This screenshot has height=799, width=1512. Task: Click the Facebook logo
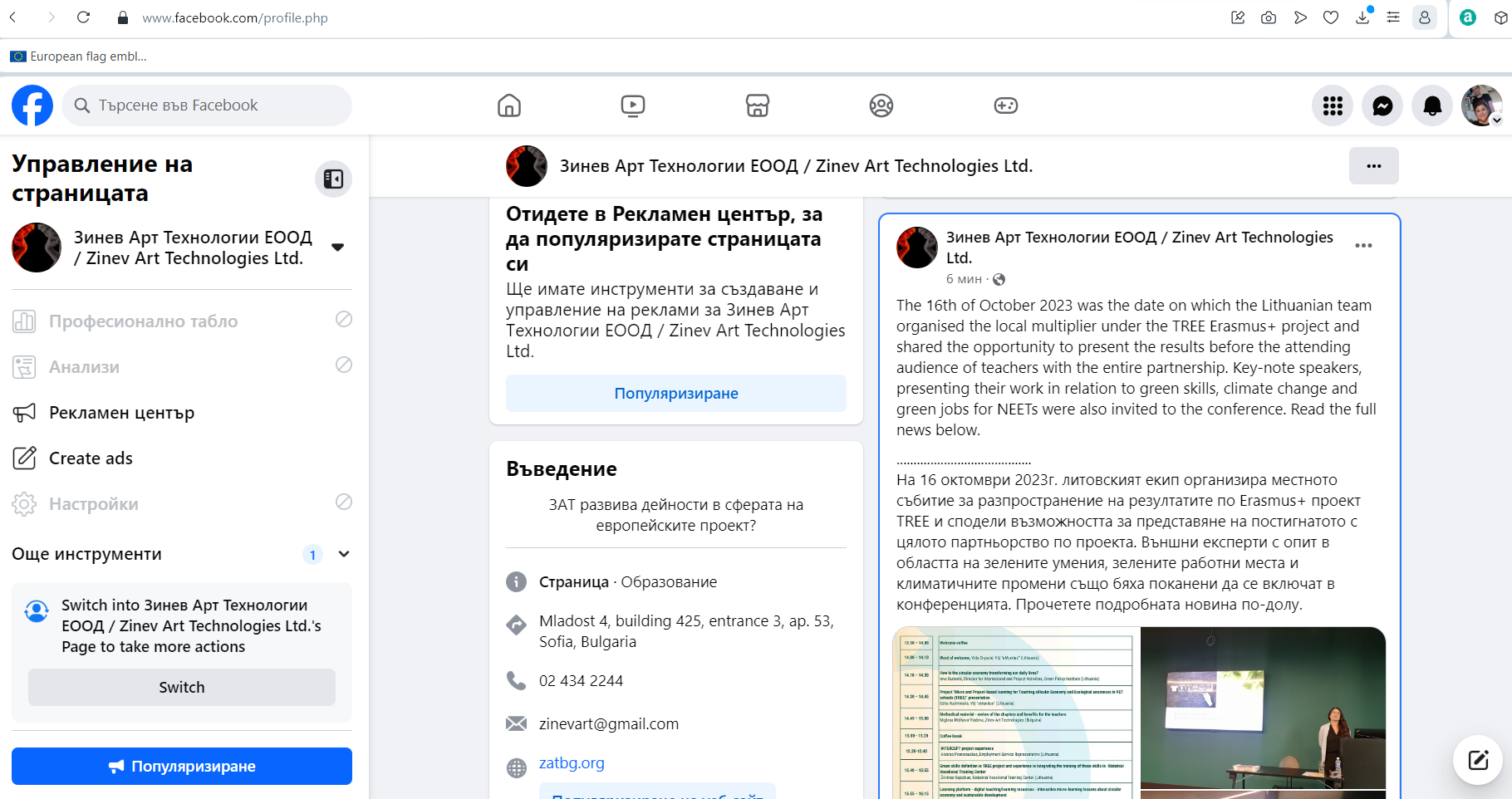pyautogui.click(x=32, y=105)
